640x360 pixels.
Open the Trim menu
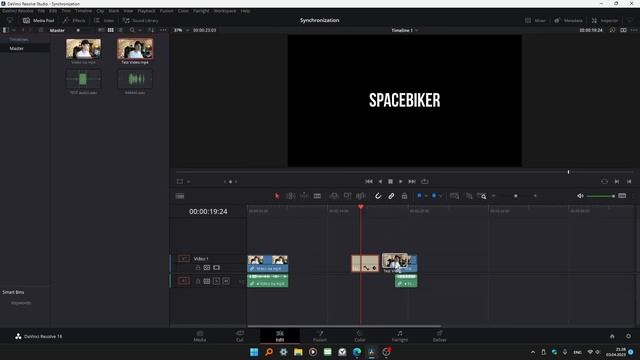tap(66, 11)
